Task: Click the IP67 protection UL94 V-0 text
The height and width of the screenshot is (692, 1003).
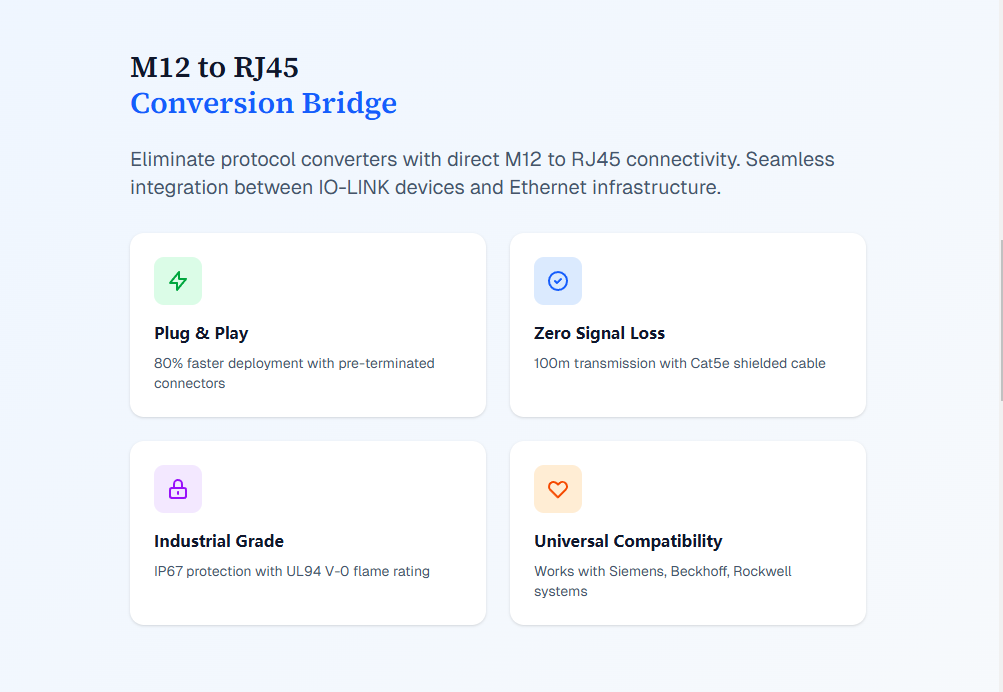Action: click(x=292, y=571)
